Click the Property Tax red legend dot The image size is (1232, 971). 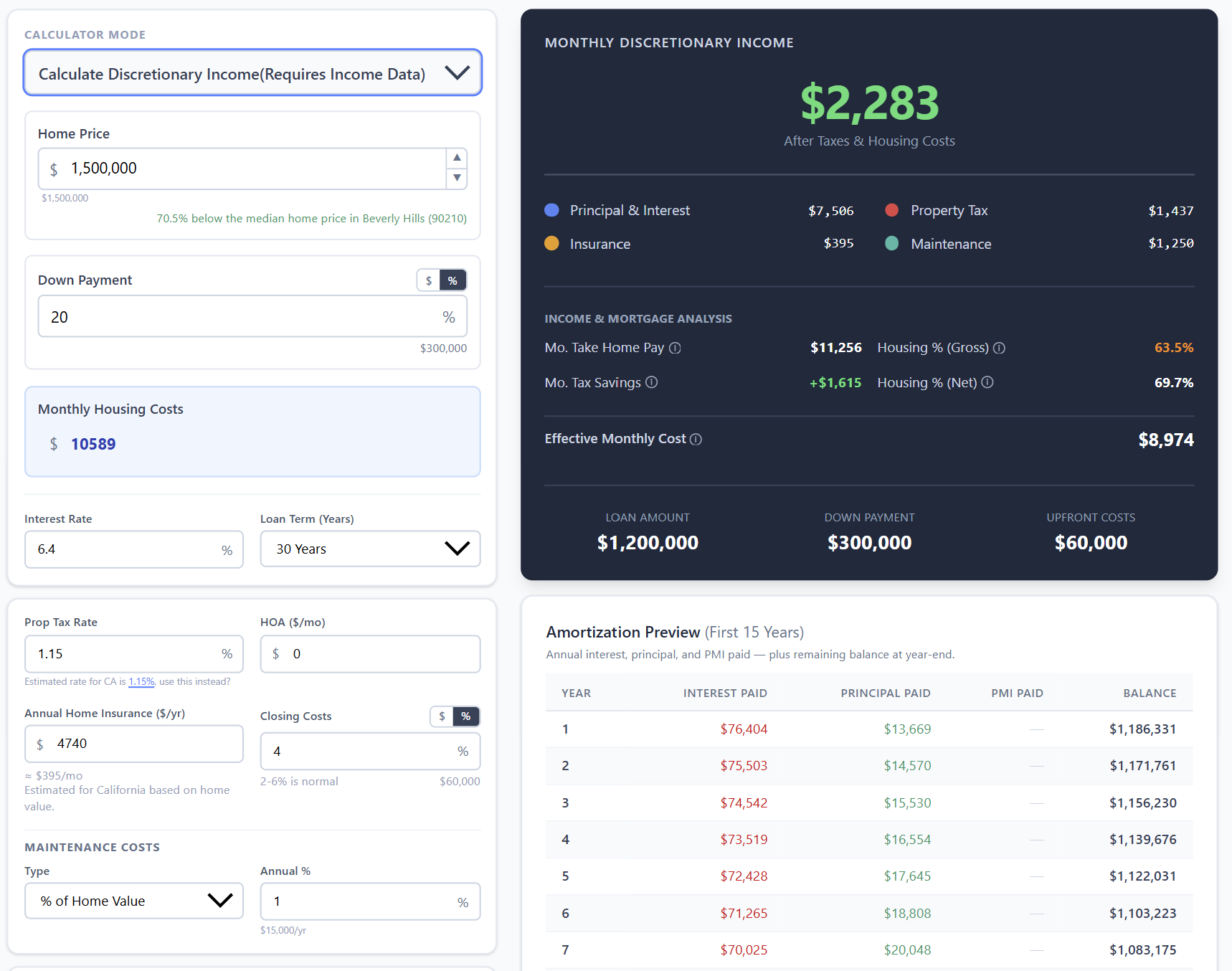point(892,210)
